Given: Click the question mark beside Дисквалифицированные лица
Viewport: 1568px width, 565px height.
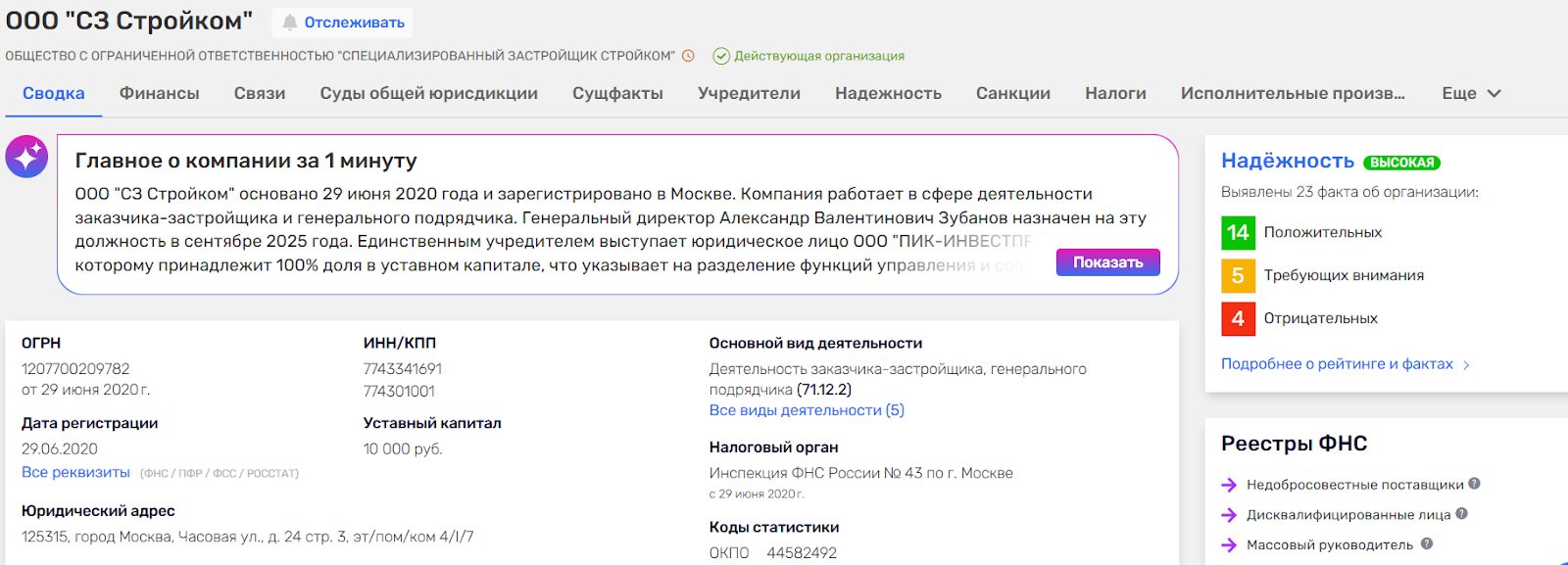Looking at the screenshot, I should 1461,514.
